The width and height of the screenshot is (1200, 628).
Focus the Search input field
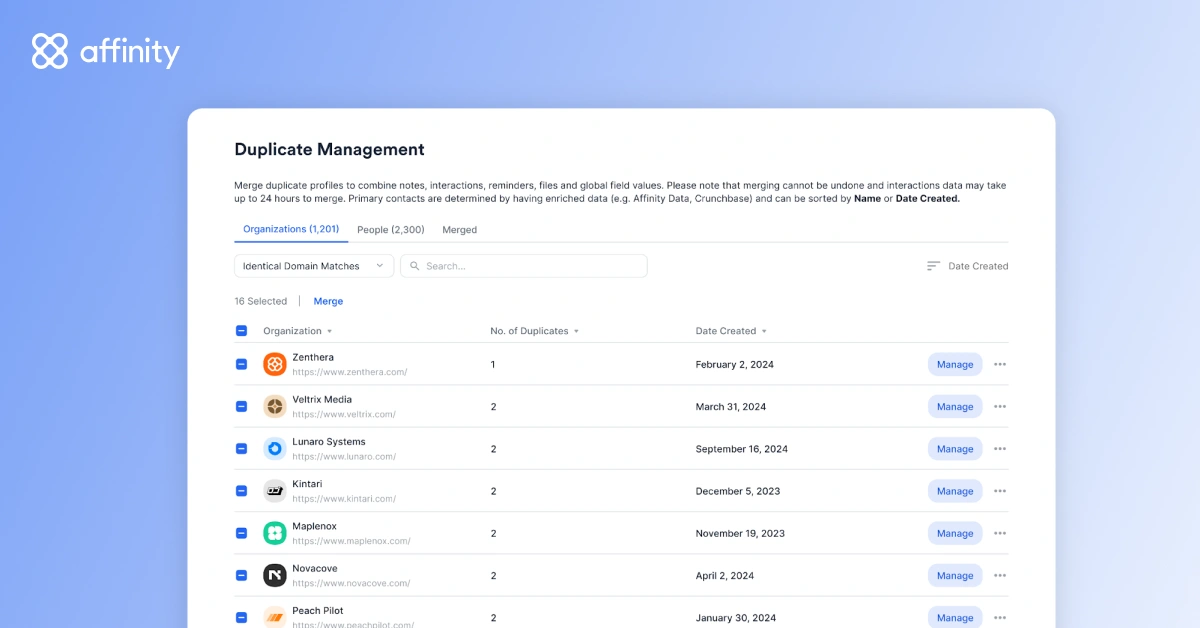[x=524, y=266]
